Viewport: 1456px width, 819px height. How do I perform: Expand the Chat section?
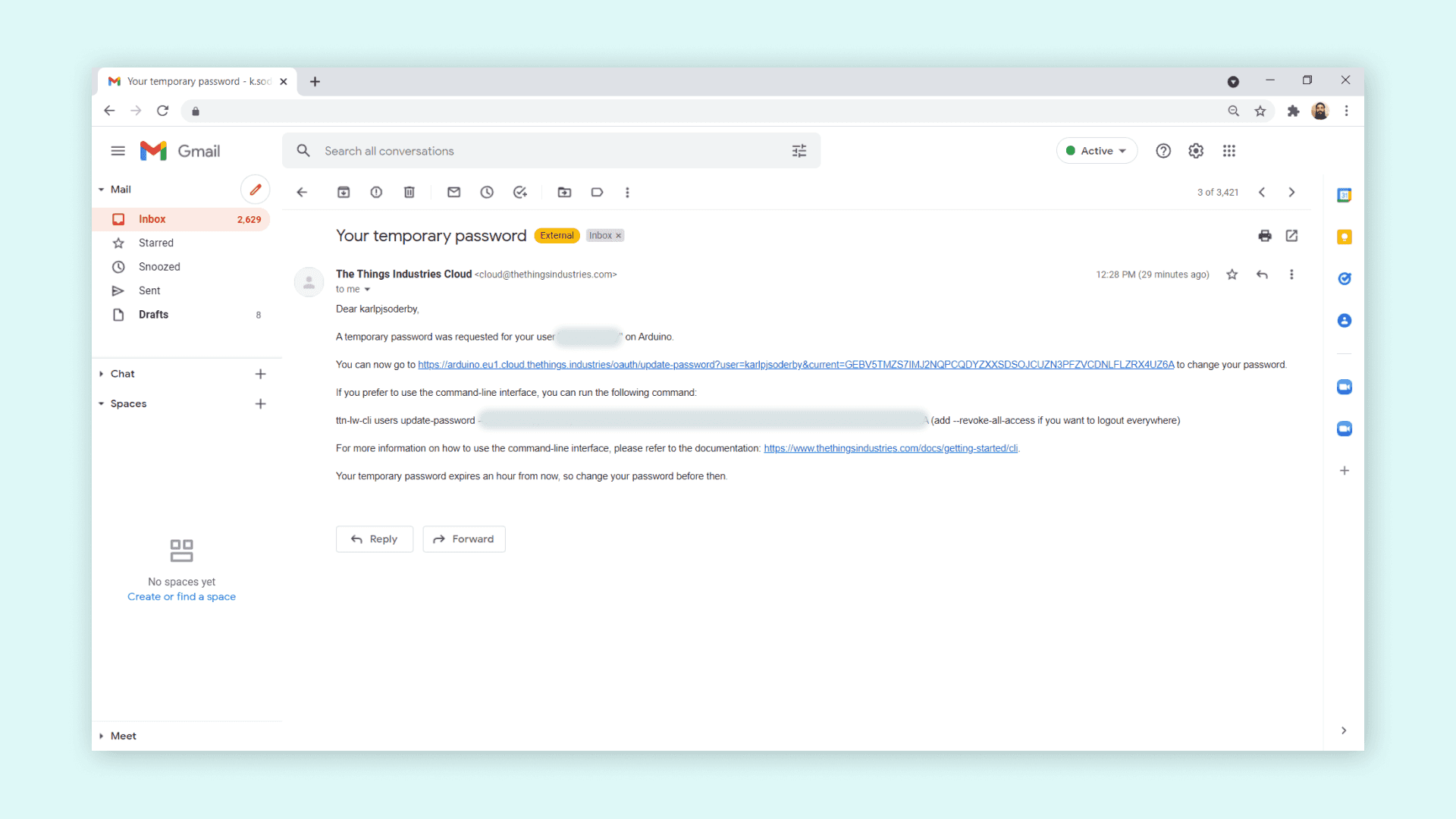102,374
